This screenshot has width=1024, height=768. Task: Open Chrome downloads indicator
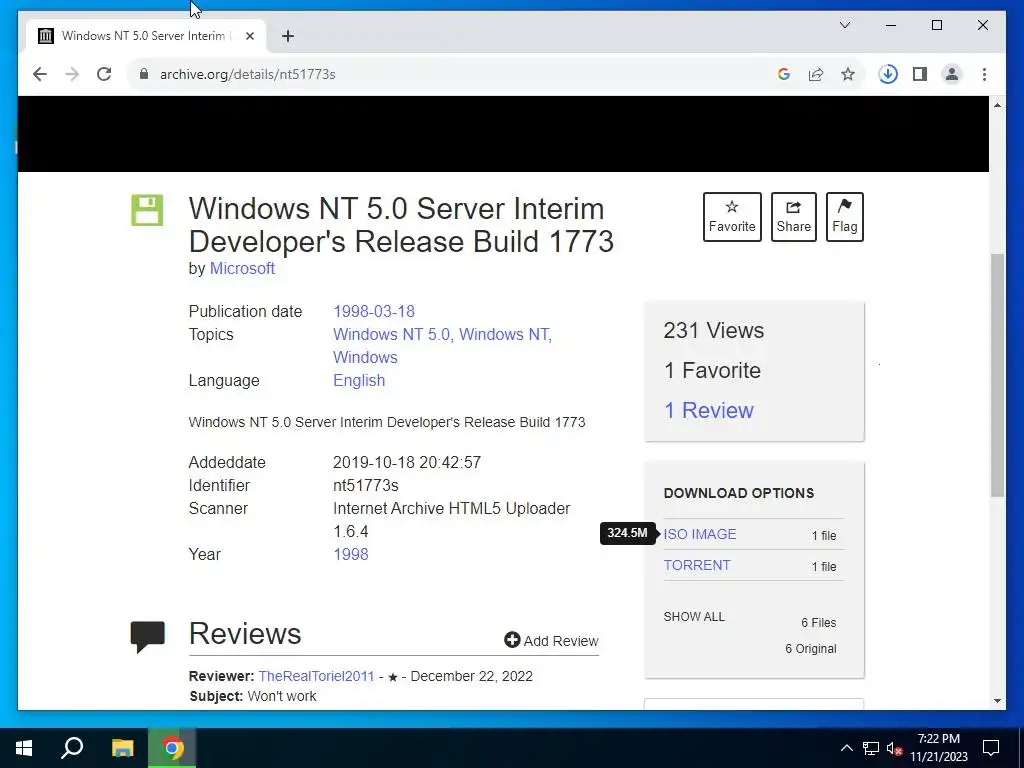click(x=888, y=74)
